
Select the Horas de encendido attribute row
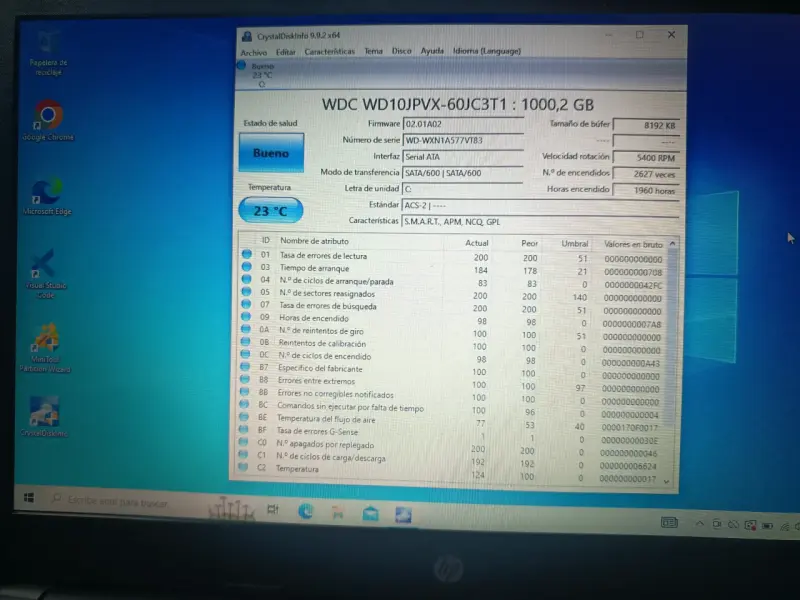tap(452, 320)
